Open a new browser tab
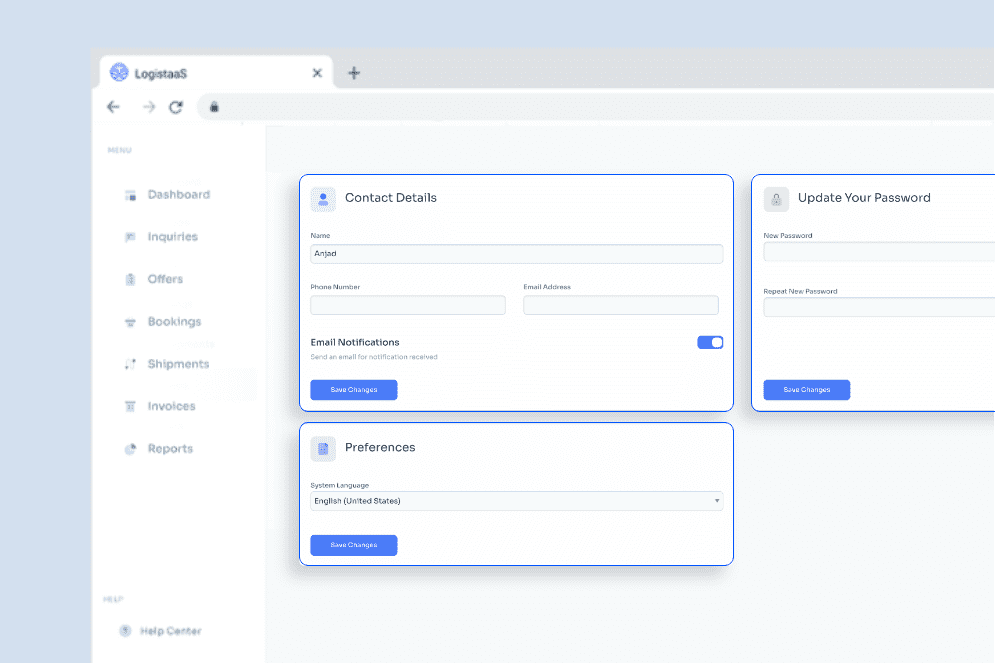 [353, 73]
